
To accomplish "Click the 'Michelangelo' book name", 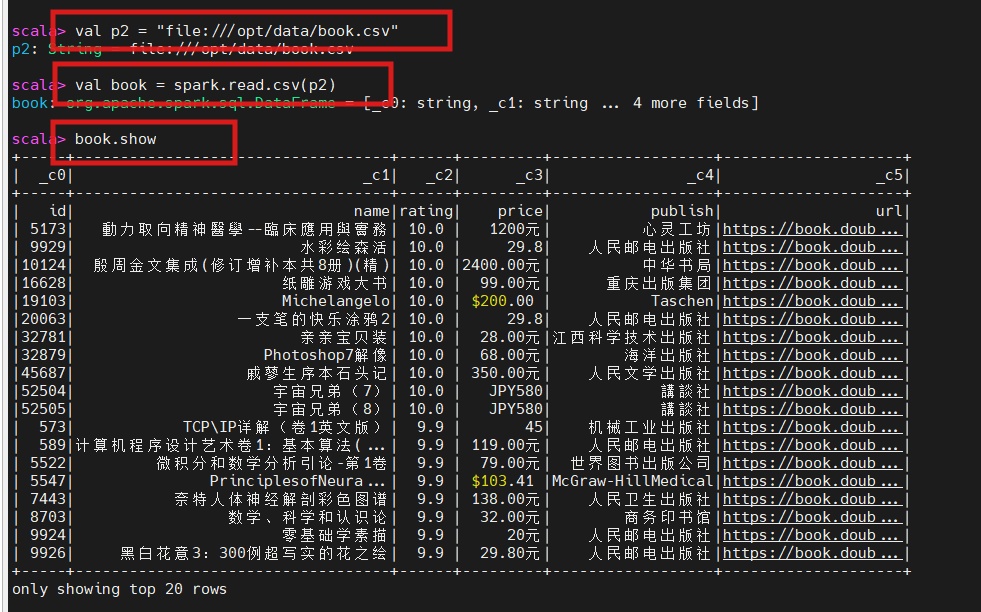I will pyautogui.click(x=336, y=302).
